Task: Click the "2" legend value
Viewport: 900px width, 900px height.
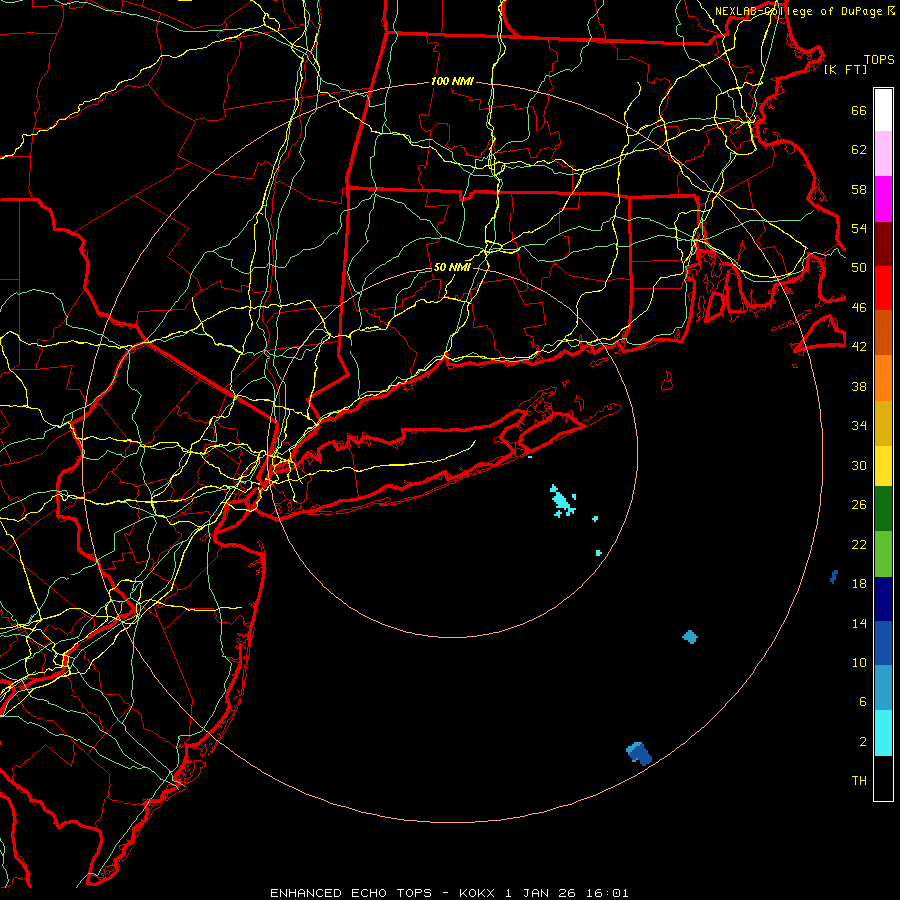Action: 863,742
